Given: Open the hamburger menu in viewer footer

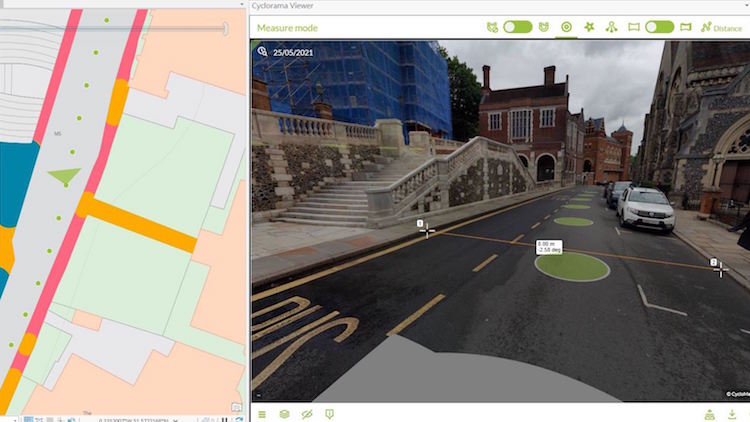Looking at the screenshot, I should pos(262,414).
